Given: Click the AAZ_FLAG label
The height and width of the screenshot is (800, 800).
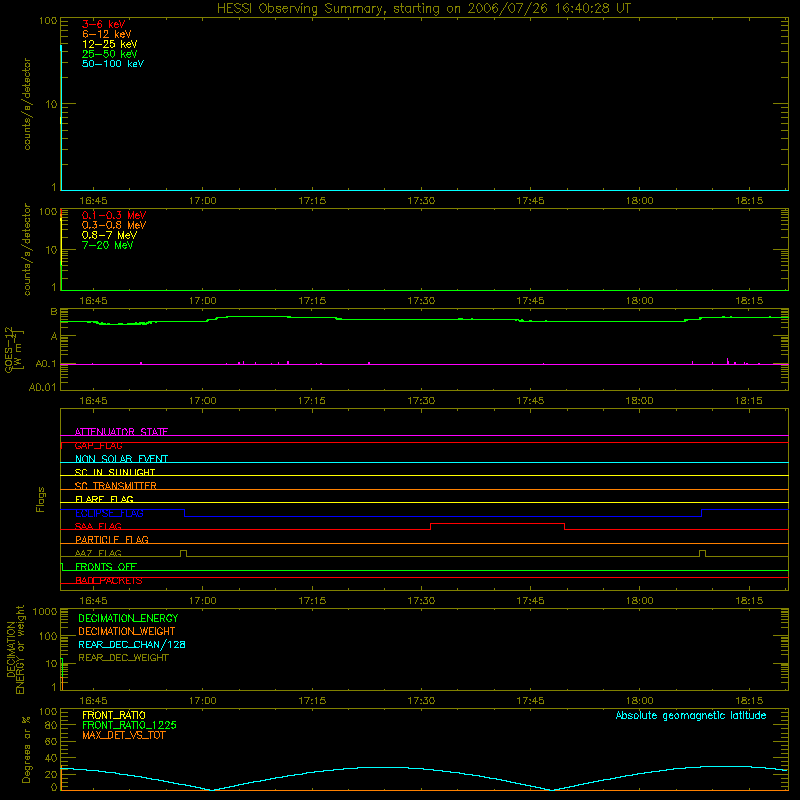Looking at the screenshot, I should 98,553.
